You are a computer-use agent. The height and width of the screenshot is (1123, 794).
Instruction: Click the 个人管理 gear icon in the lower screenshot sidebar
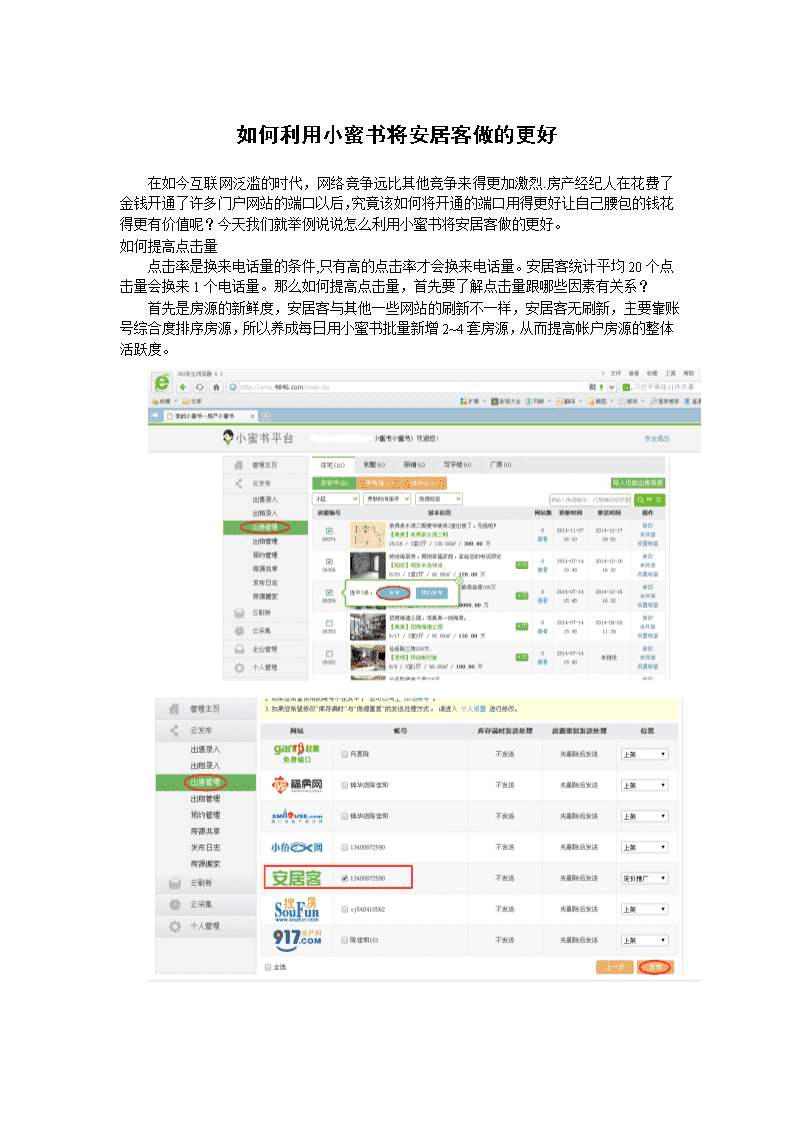(x=175, y=926)
